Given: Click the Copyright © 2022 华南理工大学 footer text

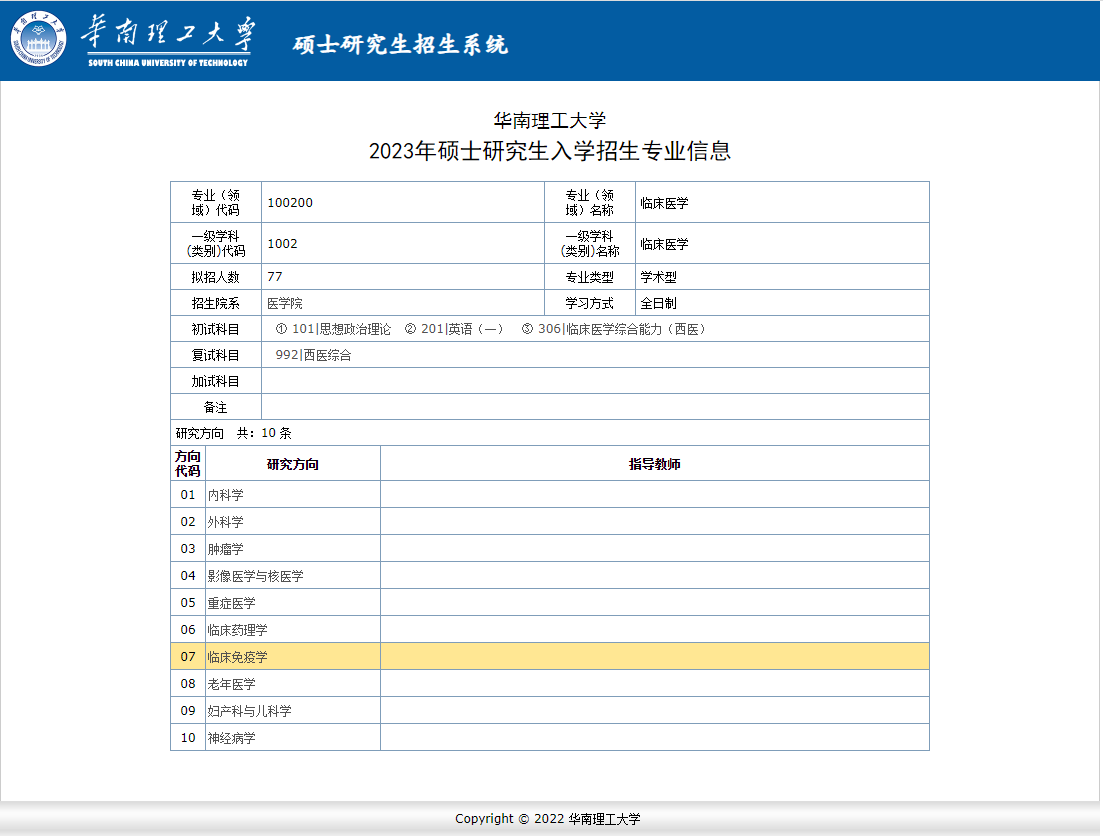Looking at the screenshot, I should (x=548, y=818).
